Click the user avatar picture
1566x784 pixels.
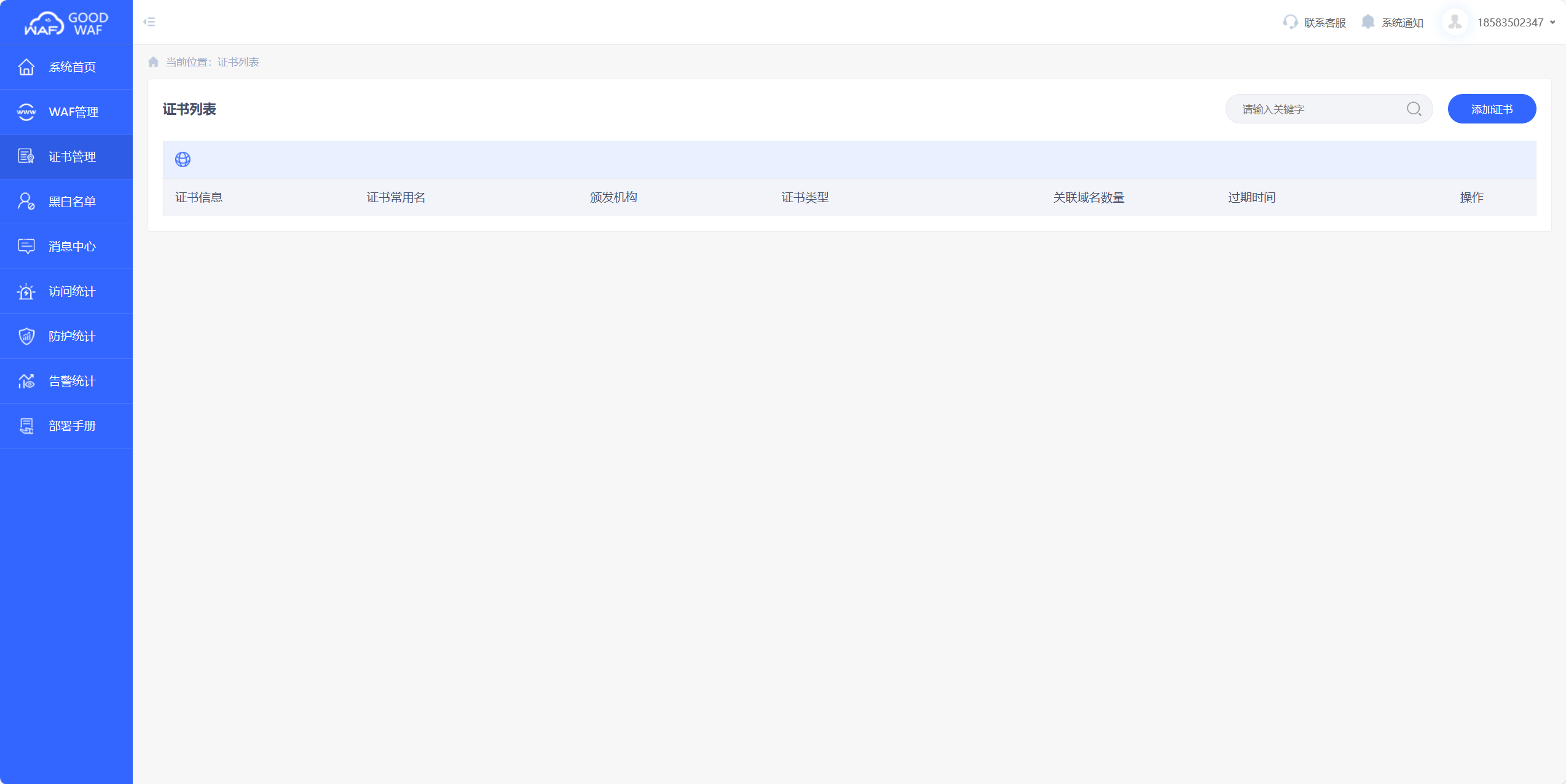(x=1454, y=22)
